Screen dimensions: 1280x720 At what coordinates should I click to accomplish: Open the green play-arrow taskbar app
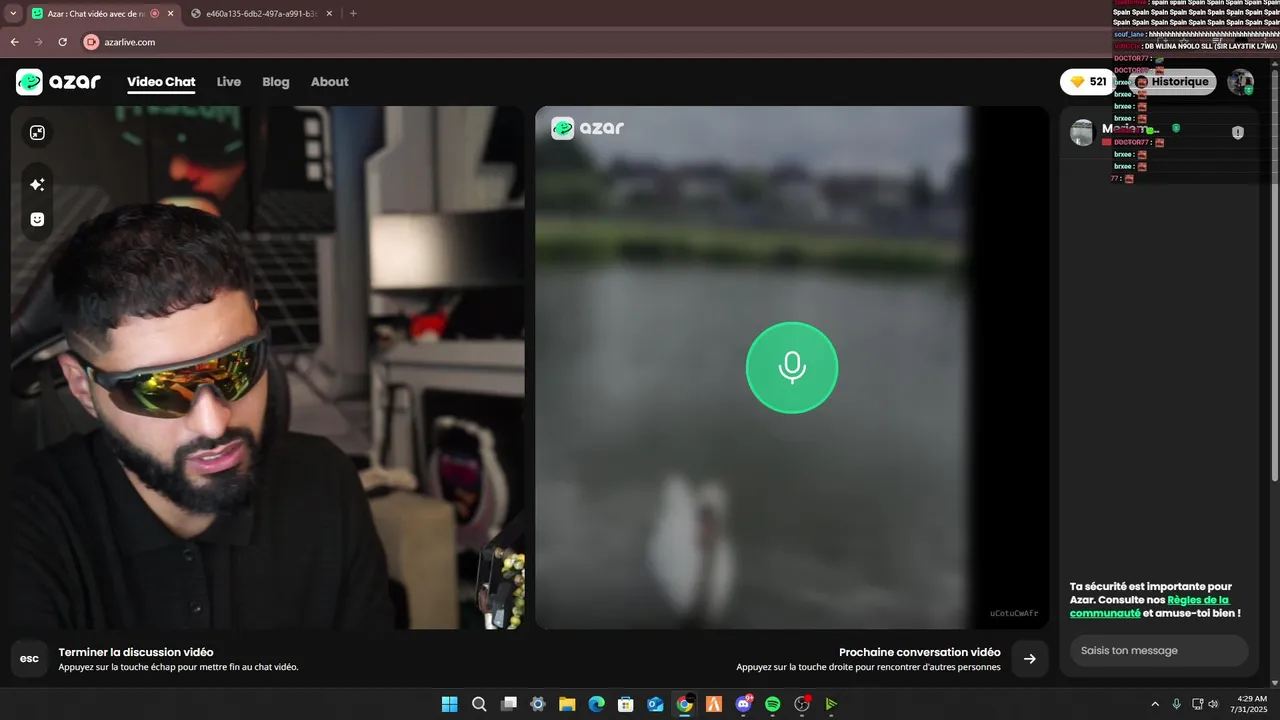coord(831,704)
